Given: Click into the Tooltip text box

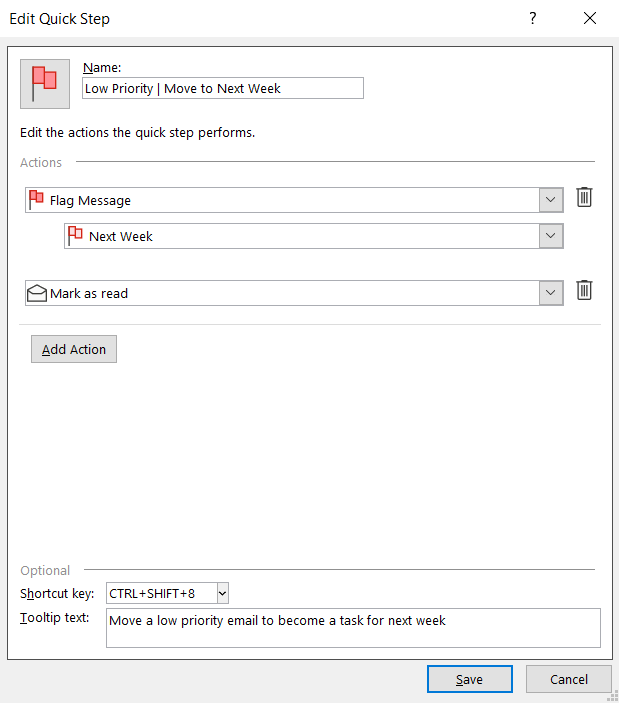Looking at the screenshot, I should click(352, 628).
